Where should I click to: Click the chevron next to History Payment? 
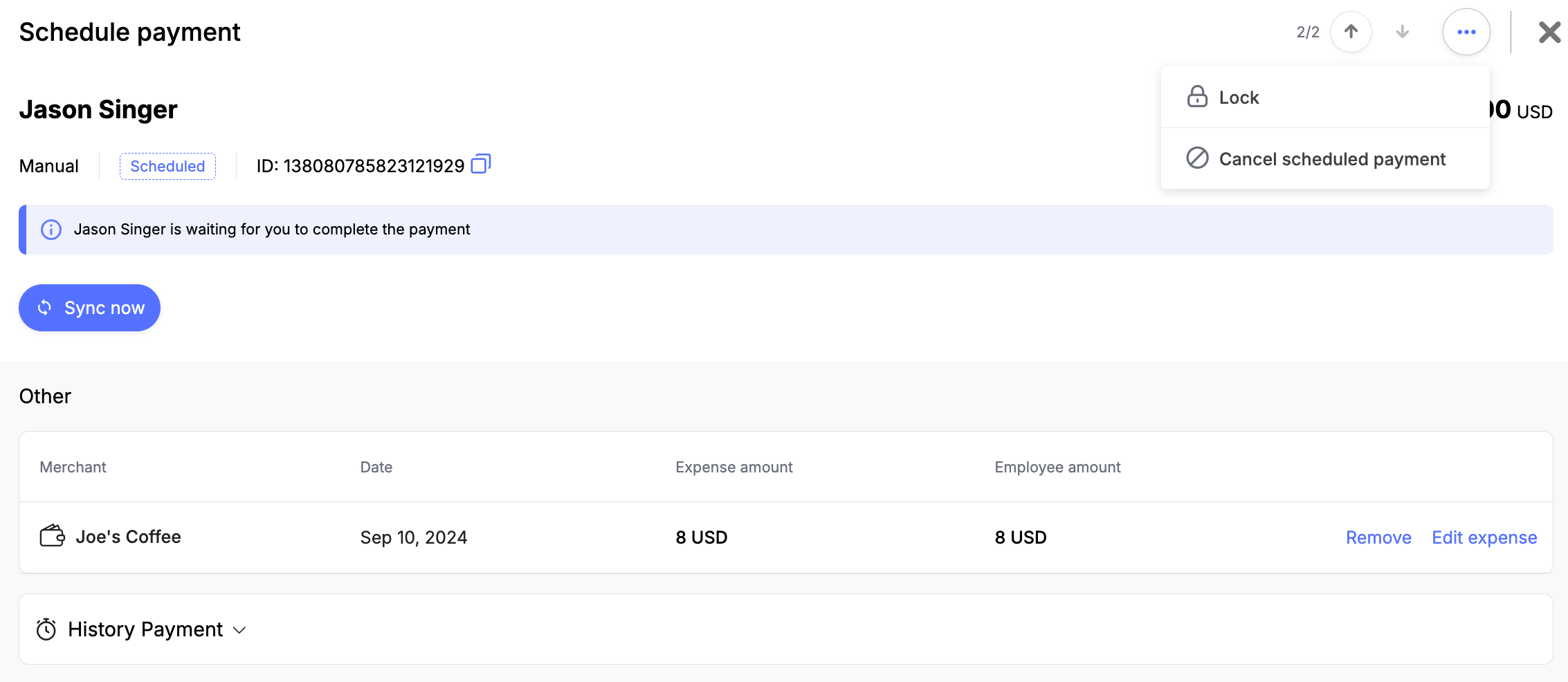click(239, 630)
